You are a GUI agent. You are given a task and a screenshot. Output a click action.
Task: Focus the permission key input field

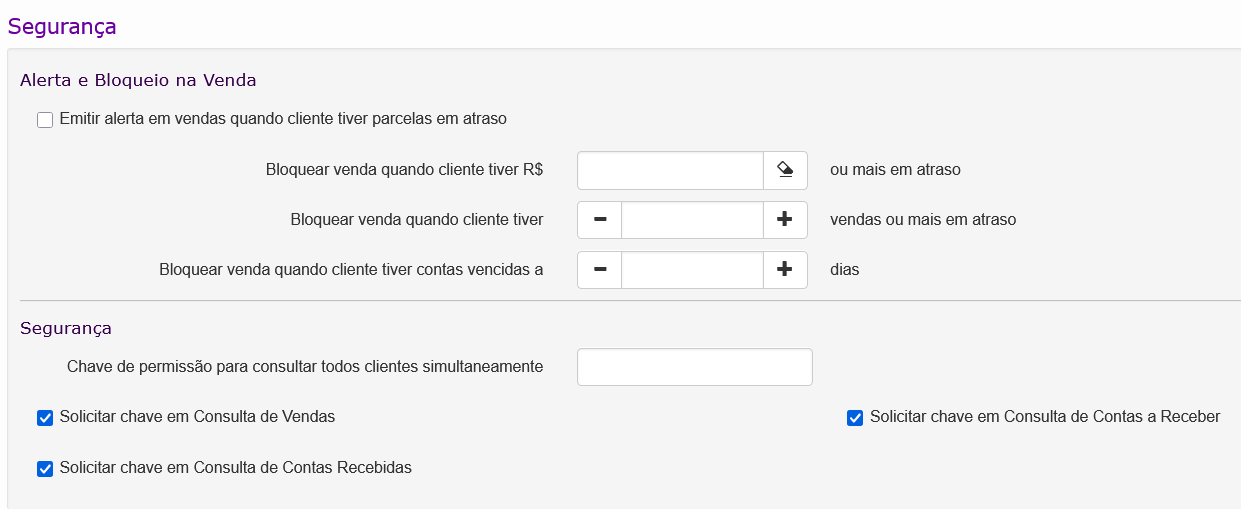(x=694, y=367)
